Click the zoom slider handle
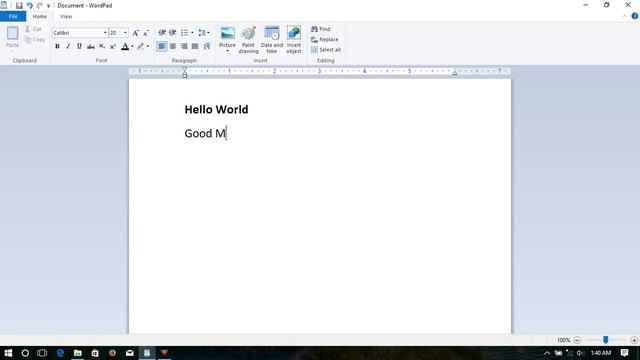The width and height of the screenshot is (640, 360). 606,340
